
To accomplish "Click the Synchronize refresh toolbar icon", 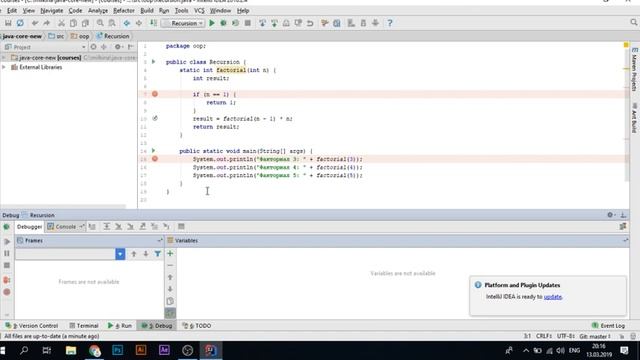I will [x=20, y=23].
